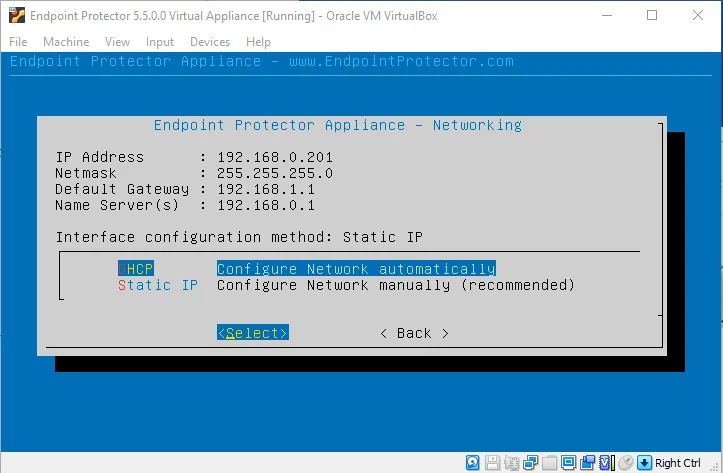Open the Devices menu
The height and width of the screenshot is (473, 723).
pyautogui.click(x=210, y=42)
